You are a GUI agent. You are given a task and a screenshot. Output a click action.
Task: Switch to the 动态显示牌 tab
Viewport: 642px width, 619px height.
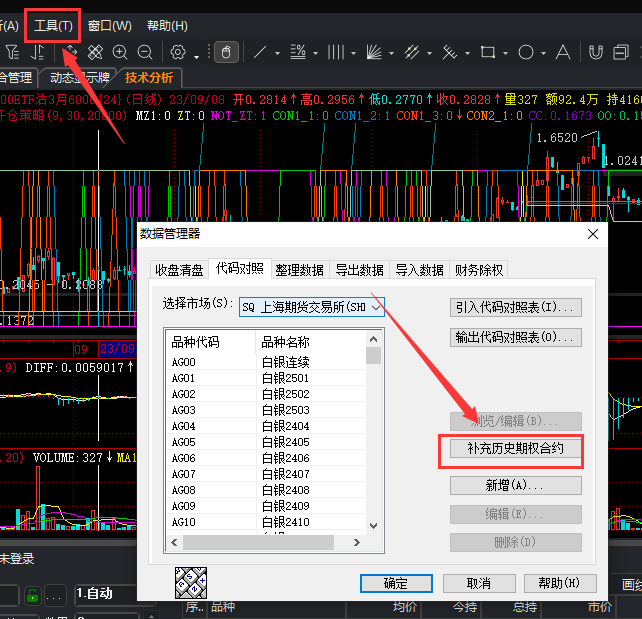click(x=79, y=77)
